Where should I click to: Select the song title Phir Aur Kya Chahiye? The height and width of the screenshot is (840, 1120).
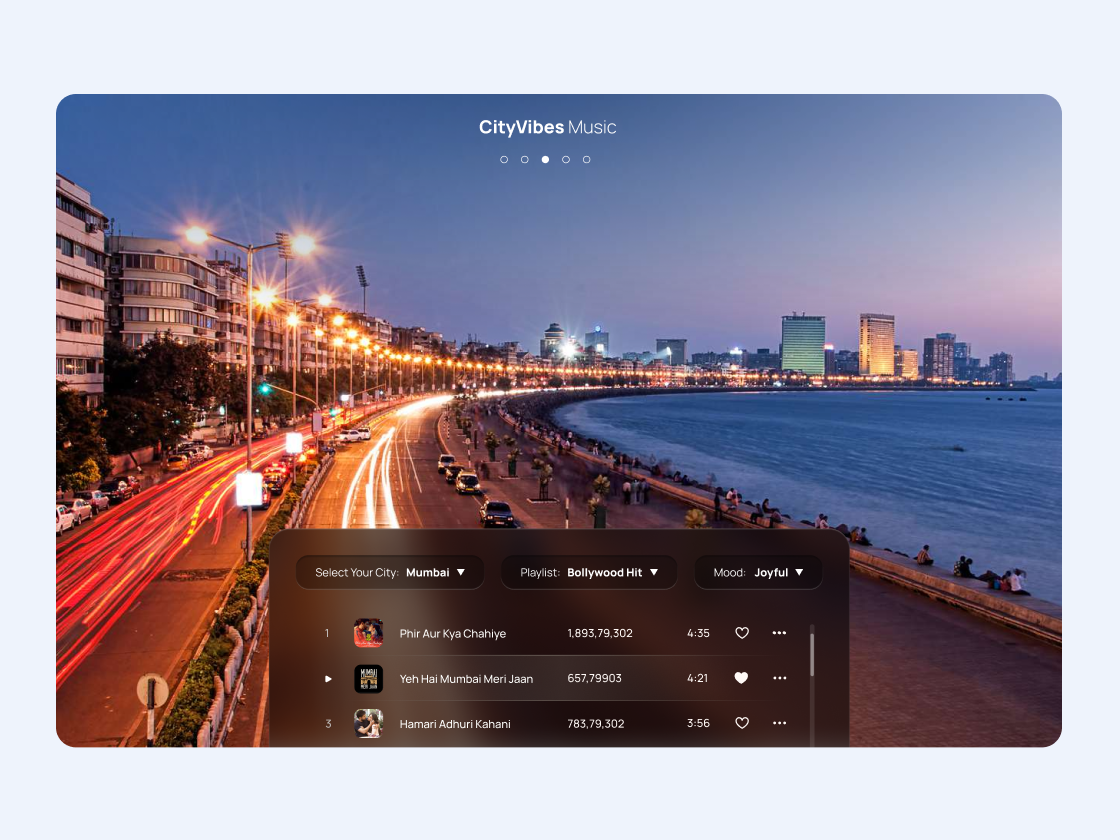tap(453, 634)
